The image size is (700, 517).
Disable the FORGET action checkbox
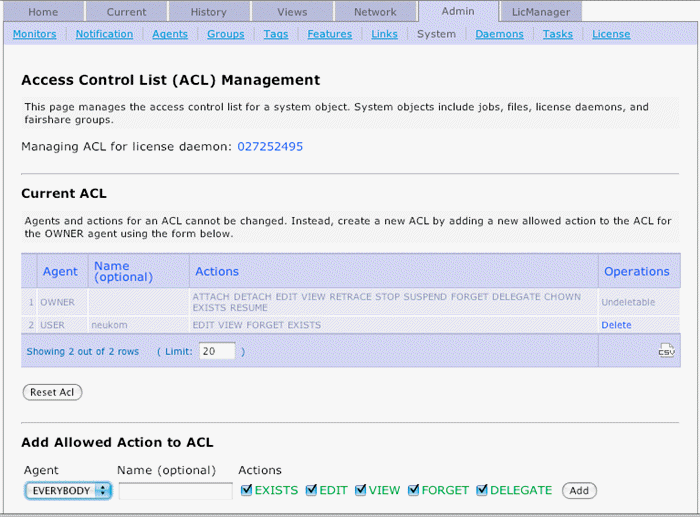(x=414, y=490)
